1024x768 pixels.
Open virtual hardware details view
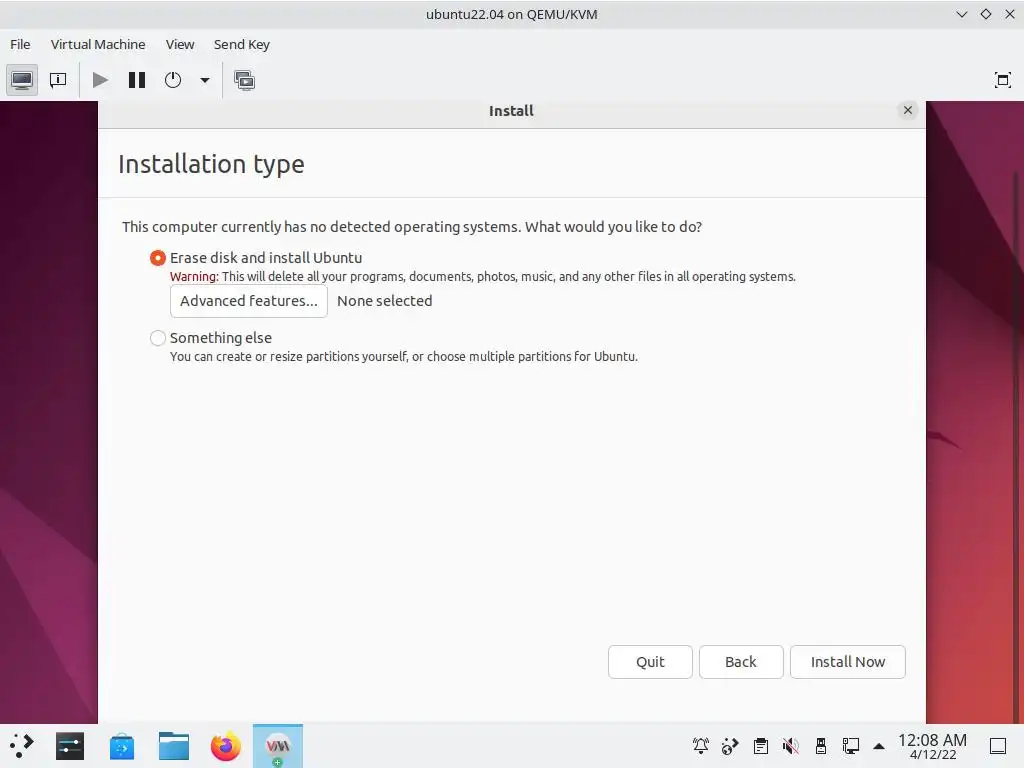click(x=58, y=80)
